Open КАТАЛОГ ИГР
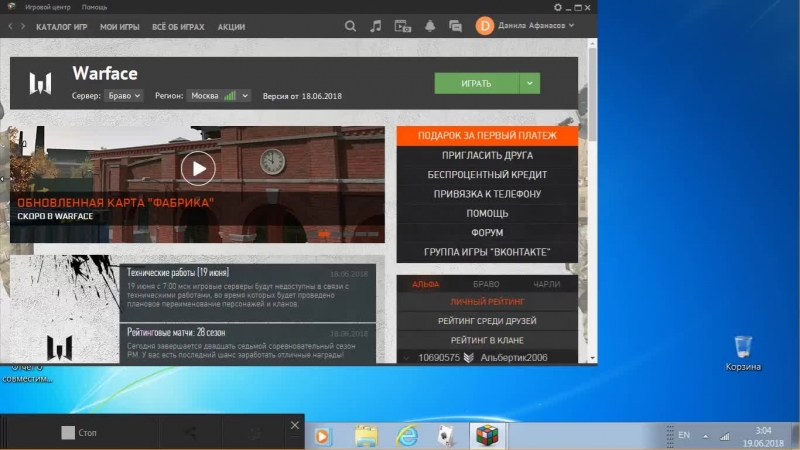Viewport: 800px width, 450px height. click(62, 27)
